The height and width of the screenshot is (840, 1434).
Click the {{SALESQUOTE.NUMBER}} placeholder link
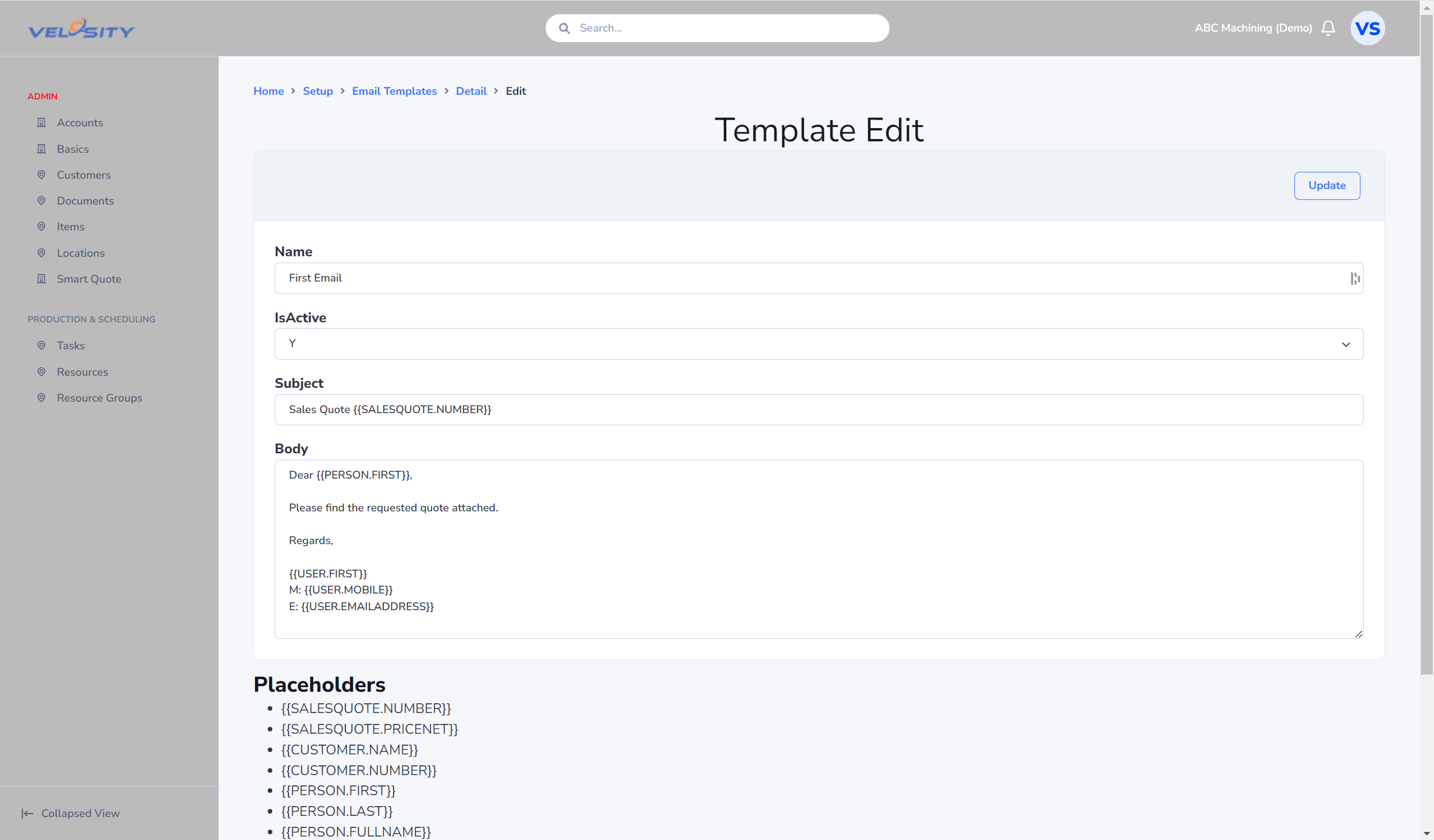[x=366, y=708]
